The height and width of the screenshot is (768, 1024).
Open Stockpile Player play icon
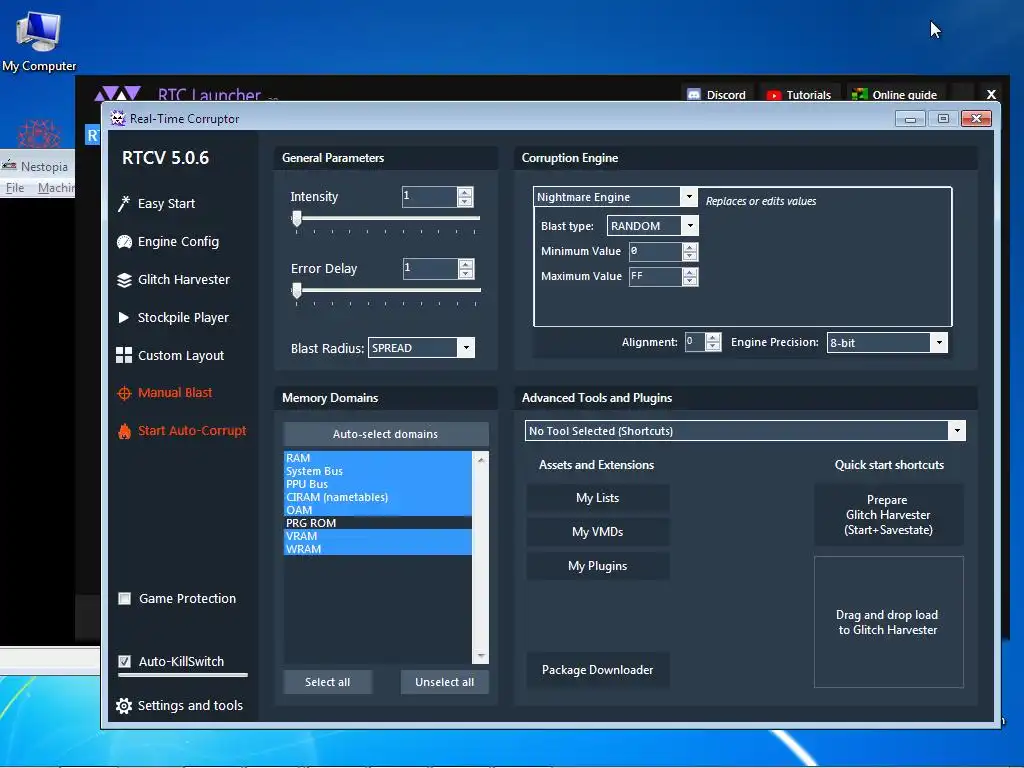[123, 317]
